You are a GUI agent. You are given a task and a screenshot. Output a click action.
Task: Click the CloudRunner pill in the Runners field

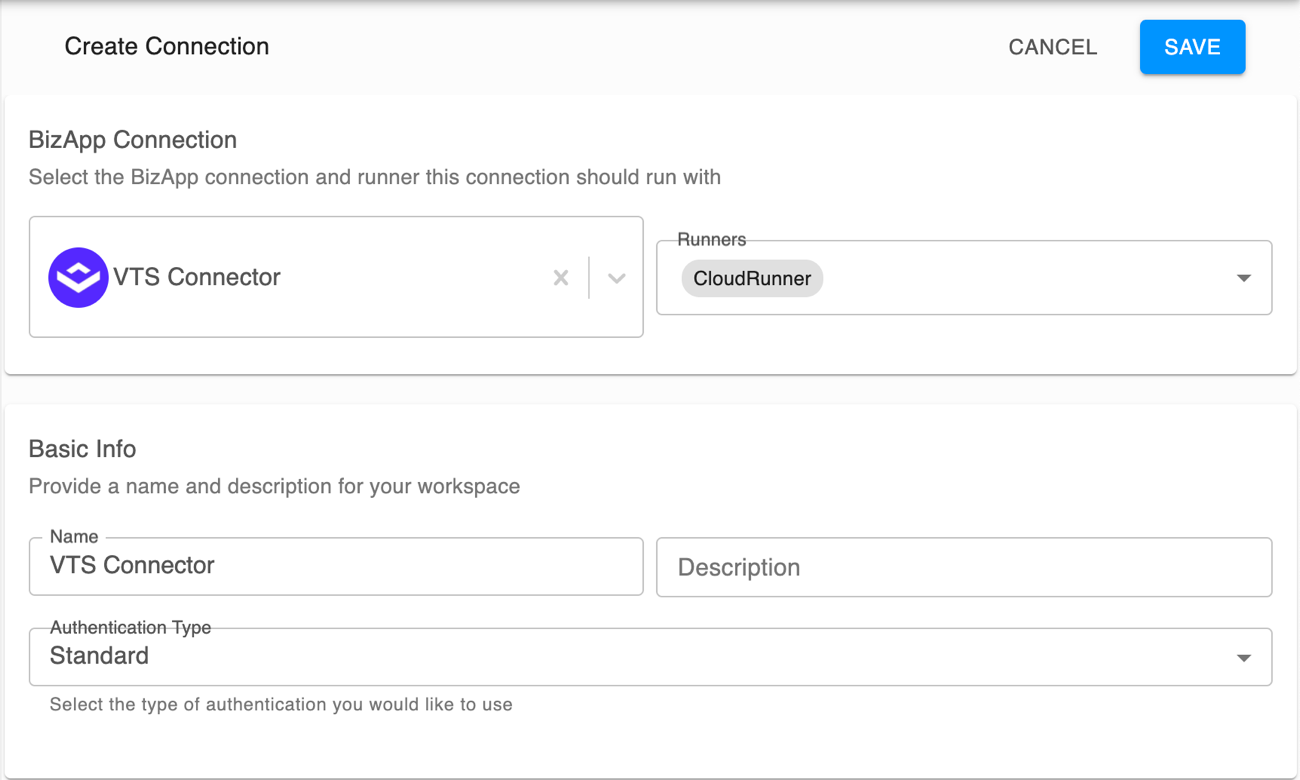[x=751, y=278]
